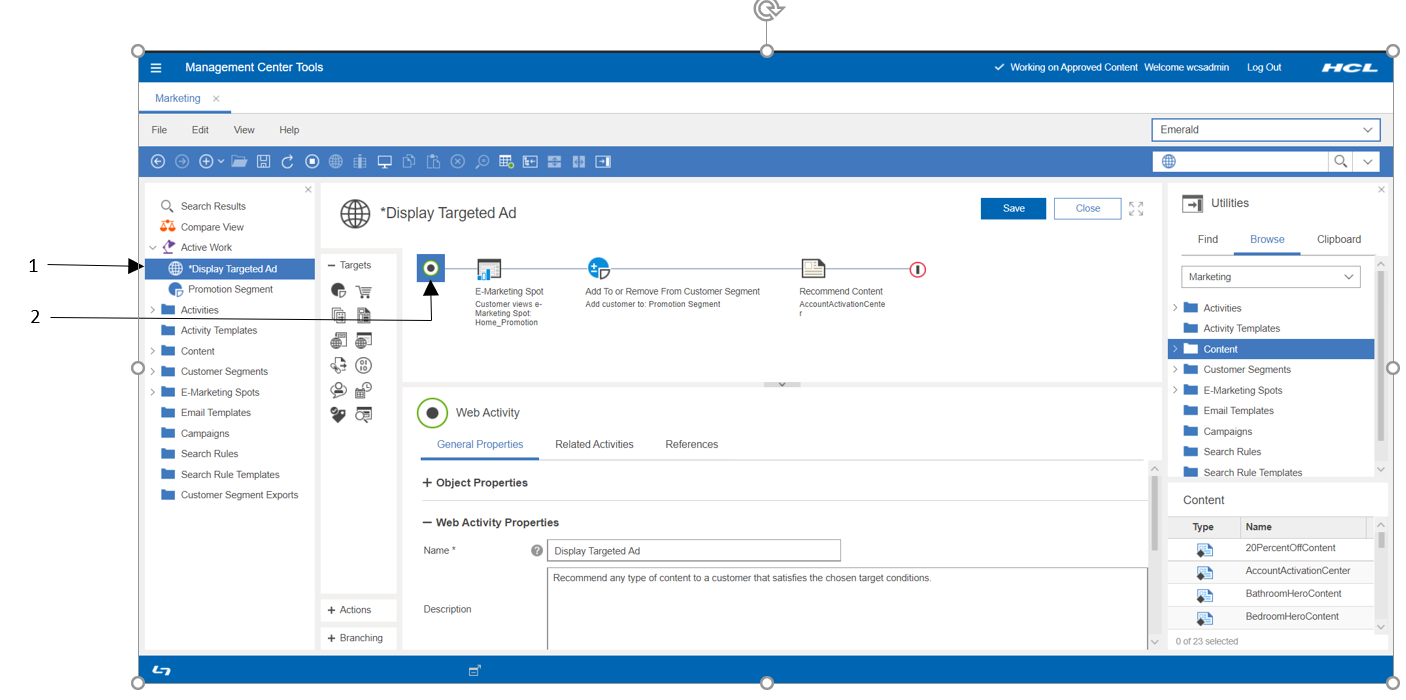Select the Recommend Content action icon
Image resolution: width=1406 pixels, height=700 pixels.
click(813, 269)
